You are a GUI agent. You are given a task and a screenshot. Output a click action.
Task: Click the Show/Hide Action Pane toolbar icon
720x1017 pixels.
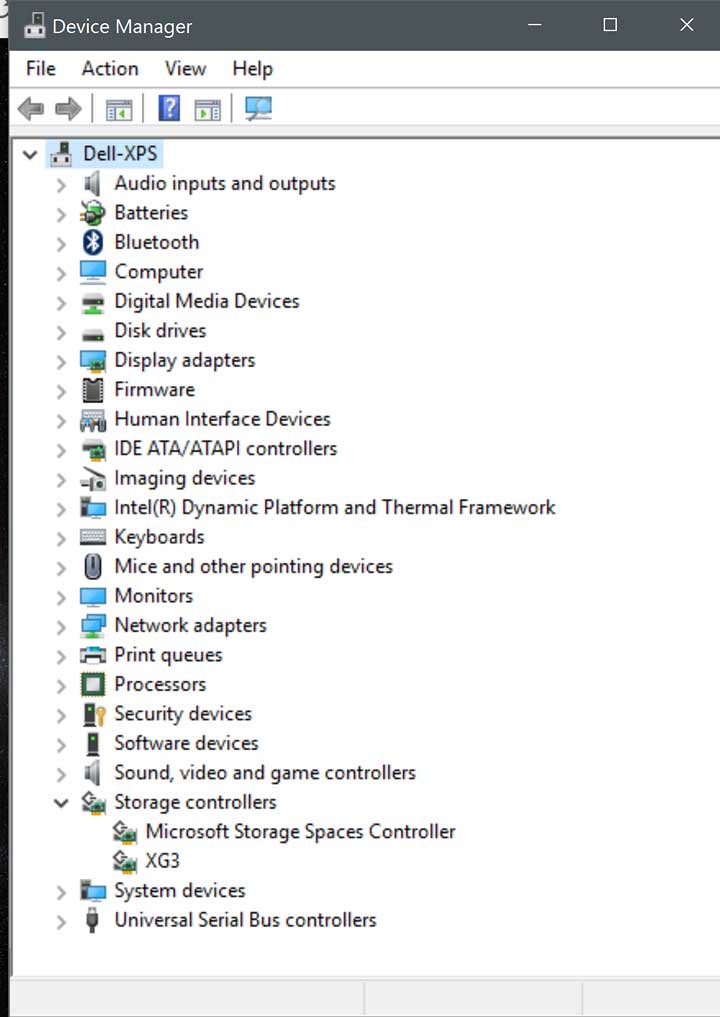[208, 109]
